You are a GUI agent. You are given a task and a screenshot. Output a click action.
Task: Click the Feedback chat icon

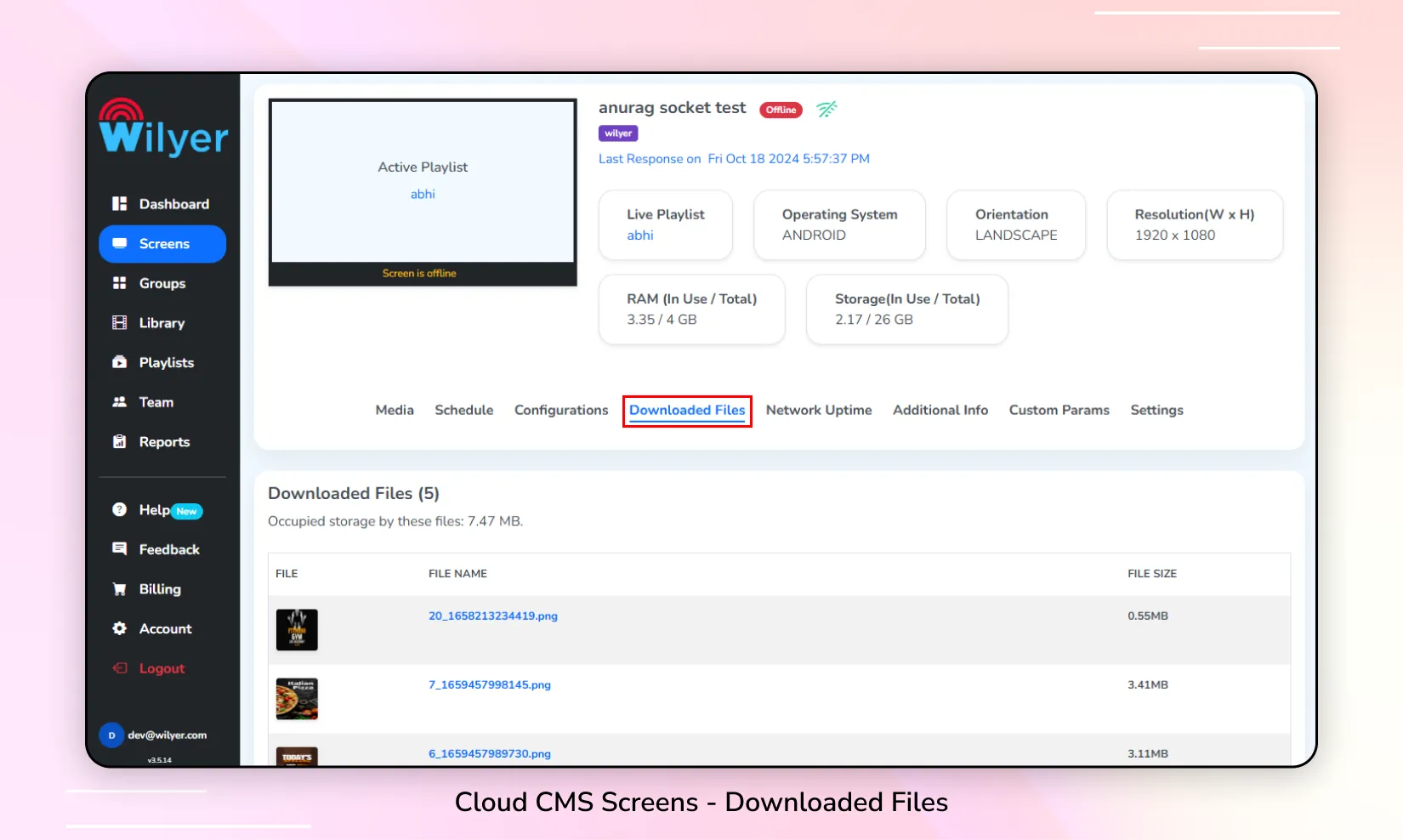point(119,549)
